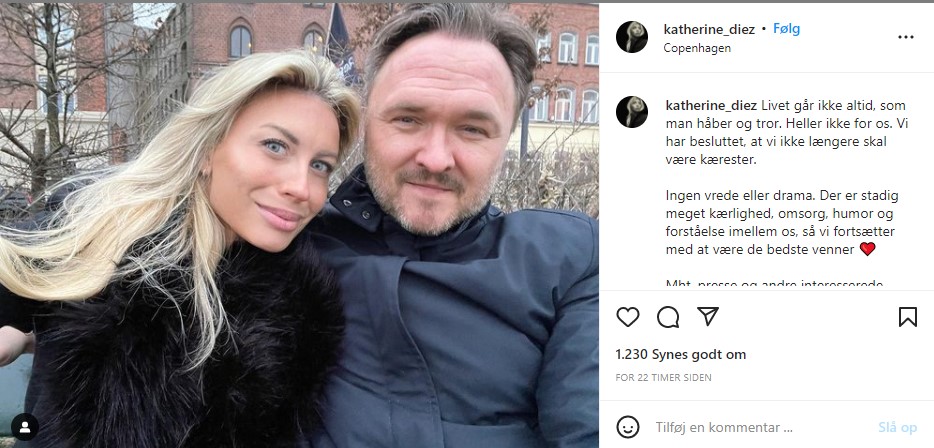Show tagged people icon on photo
934x448 pixels.
pos(25,427)
